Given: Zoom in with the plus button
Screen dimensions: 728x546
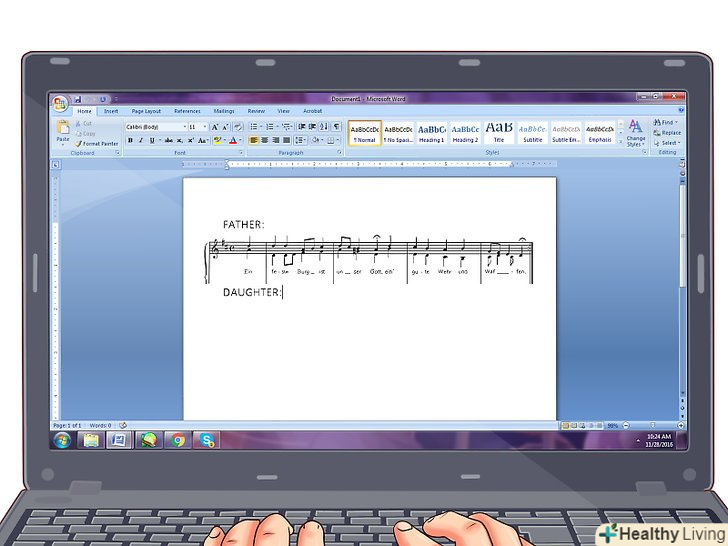Looking at the screenshot, I should click(681, 425).
